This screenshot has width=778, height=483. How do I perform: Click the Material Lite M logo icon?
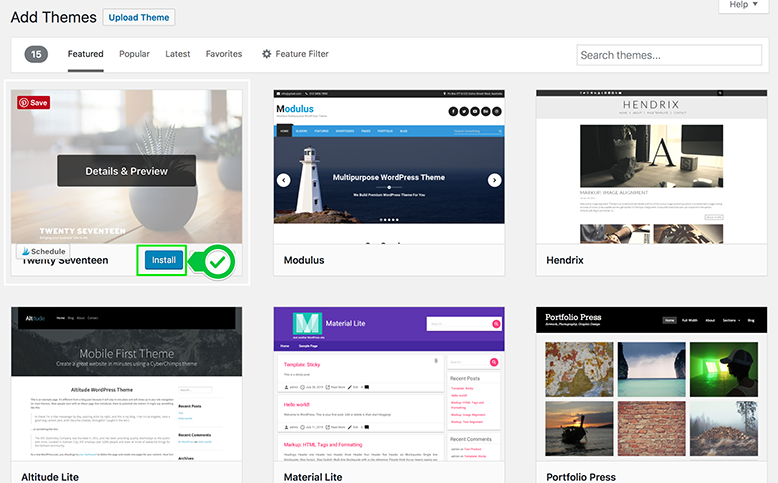click(x=307, y=323)
